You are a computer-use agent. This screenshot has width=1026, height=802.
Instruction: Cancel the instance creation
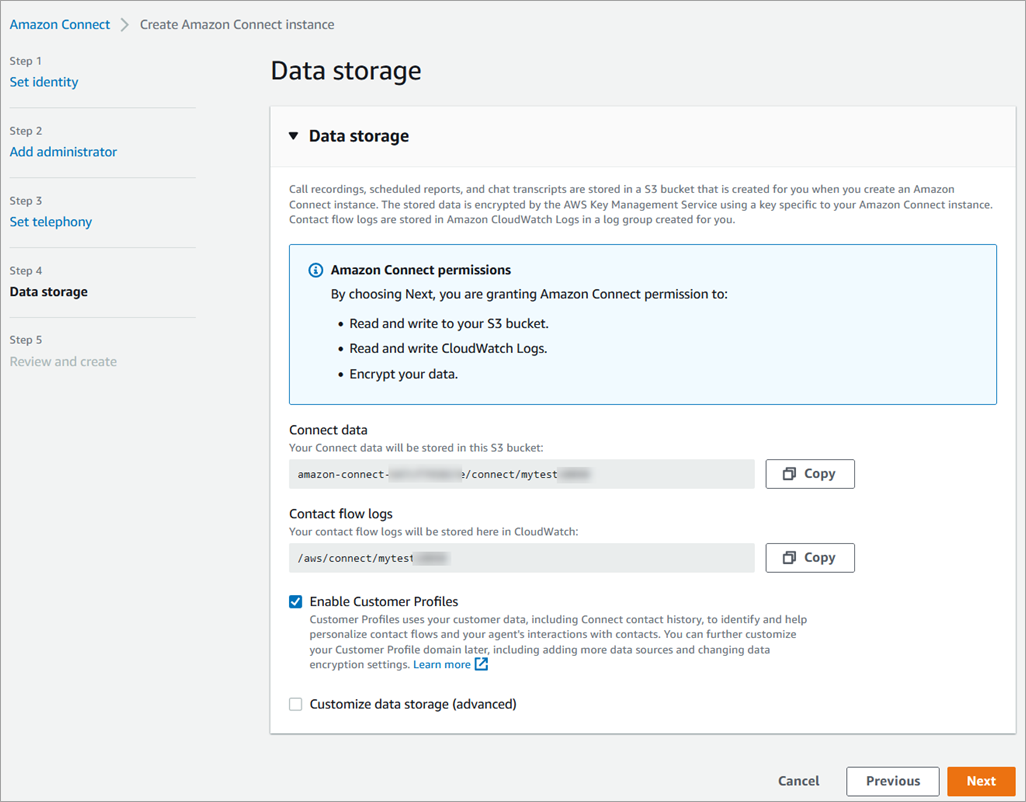798,781
